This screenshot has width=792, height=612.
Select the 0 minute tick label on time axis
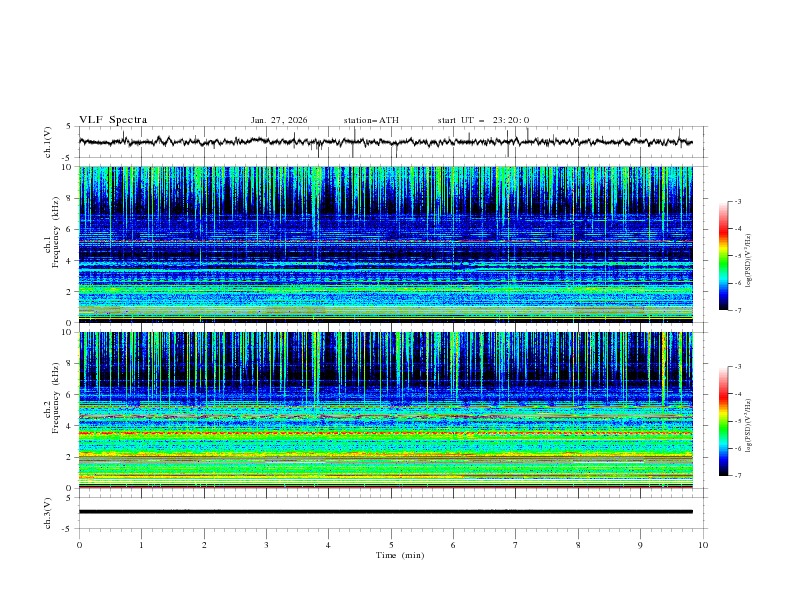tap(80, 545)
